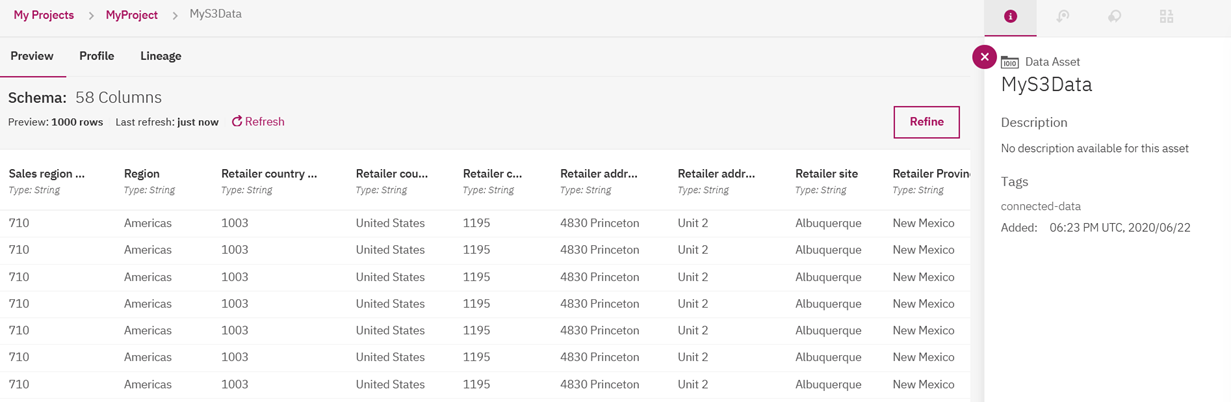The height and width of the screenshot is (402, 1231).
Task: Select the Preview tab
Action: click(x=32, y=56)
